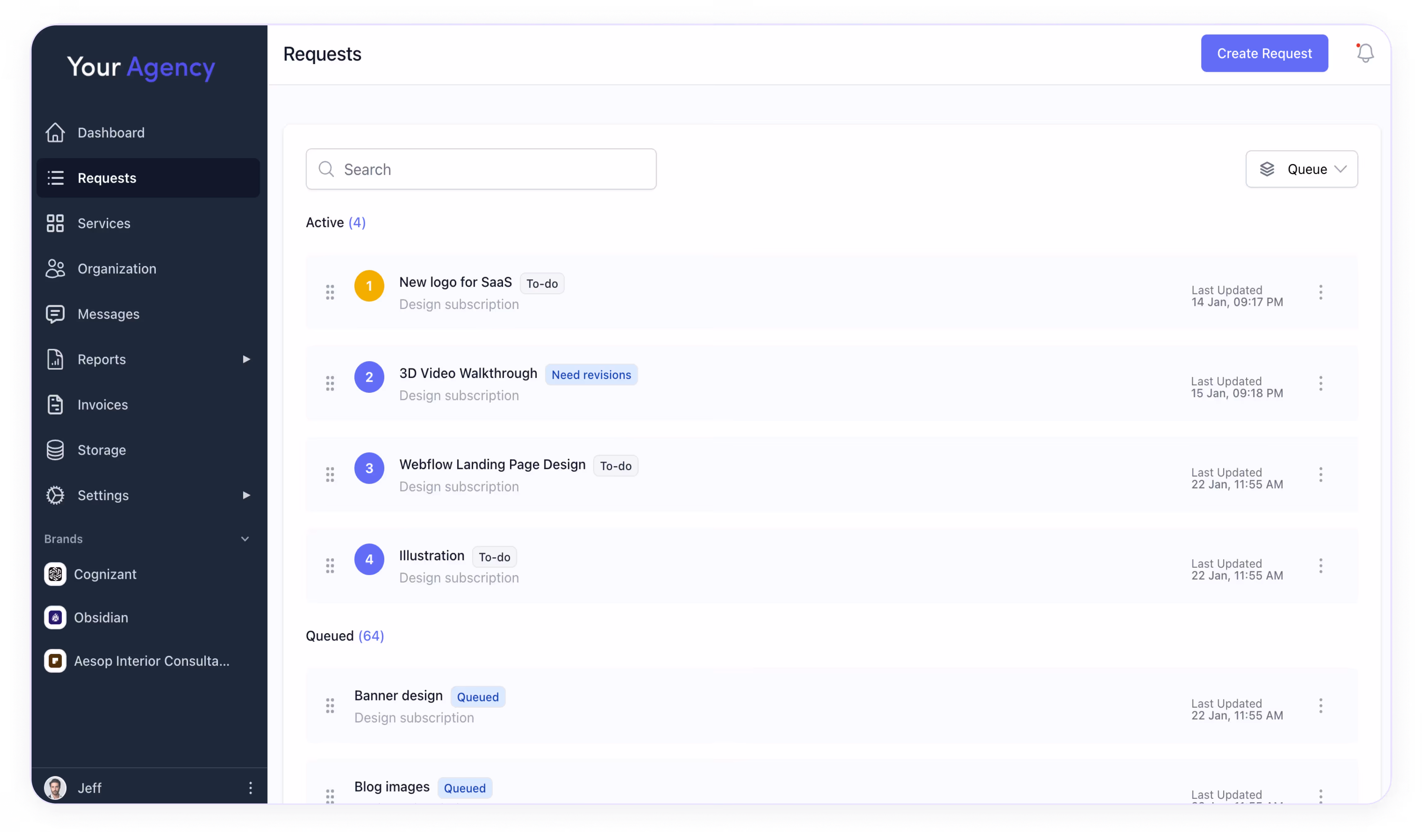Click the Dashboard home icon

[x=55, y=132]
